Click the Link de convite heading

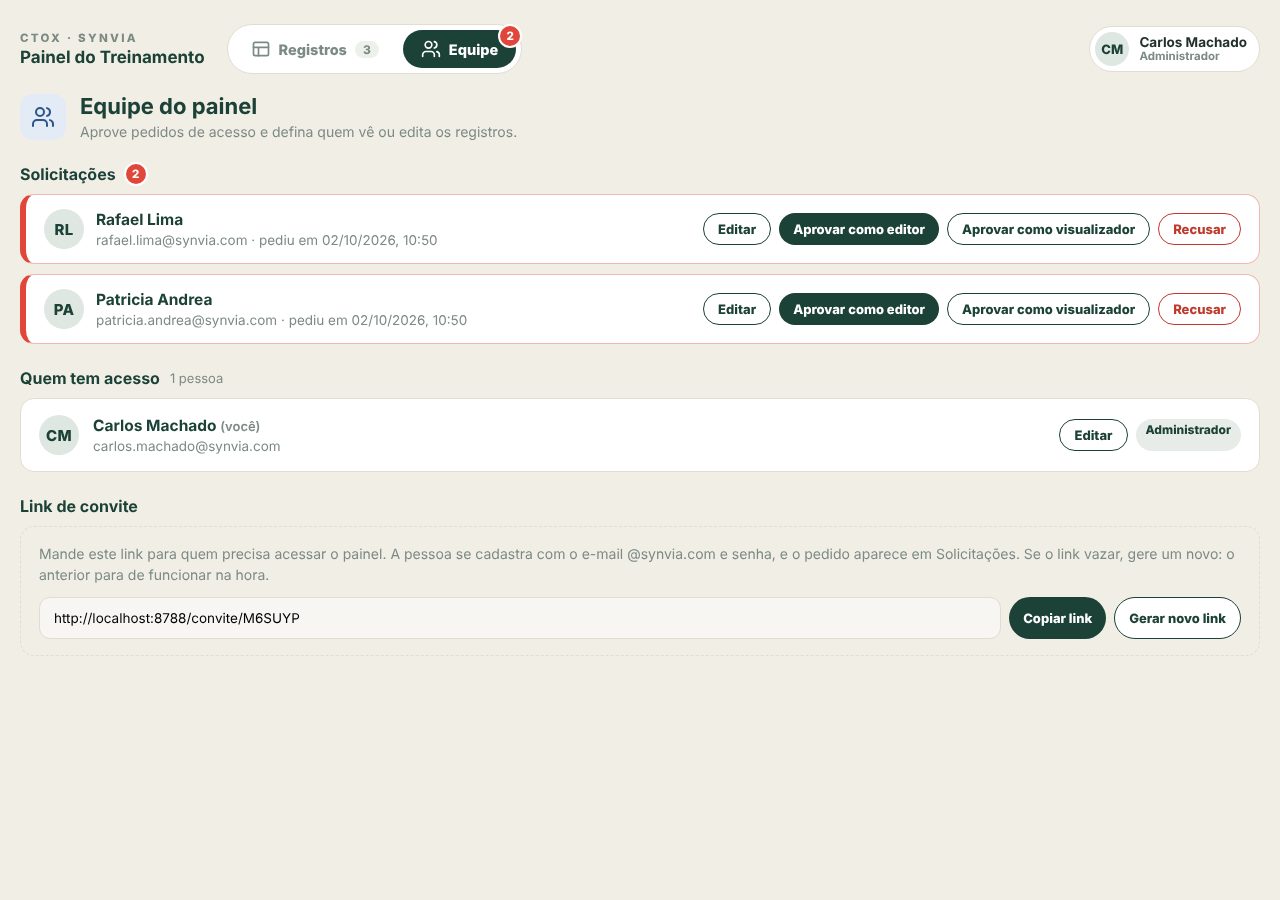coord(79,506)
